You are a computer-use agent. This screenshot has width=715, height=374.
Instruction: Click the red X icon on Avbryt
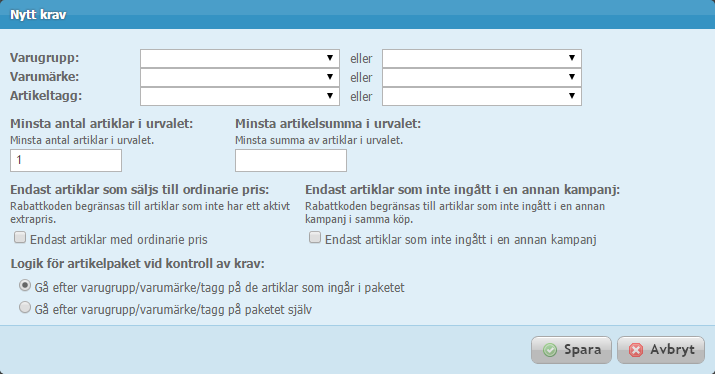tap(636, 350)
